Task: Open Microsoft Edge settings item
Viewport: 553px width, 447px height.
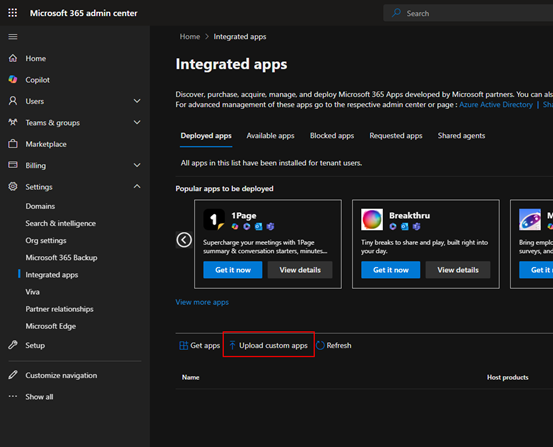Action: pyautogui.click(x=50, y=326)
